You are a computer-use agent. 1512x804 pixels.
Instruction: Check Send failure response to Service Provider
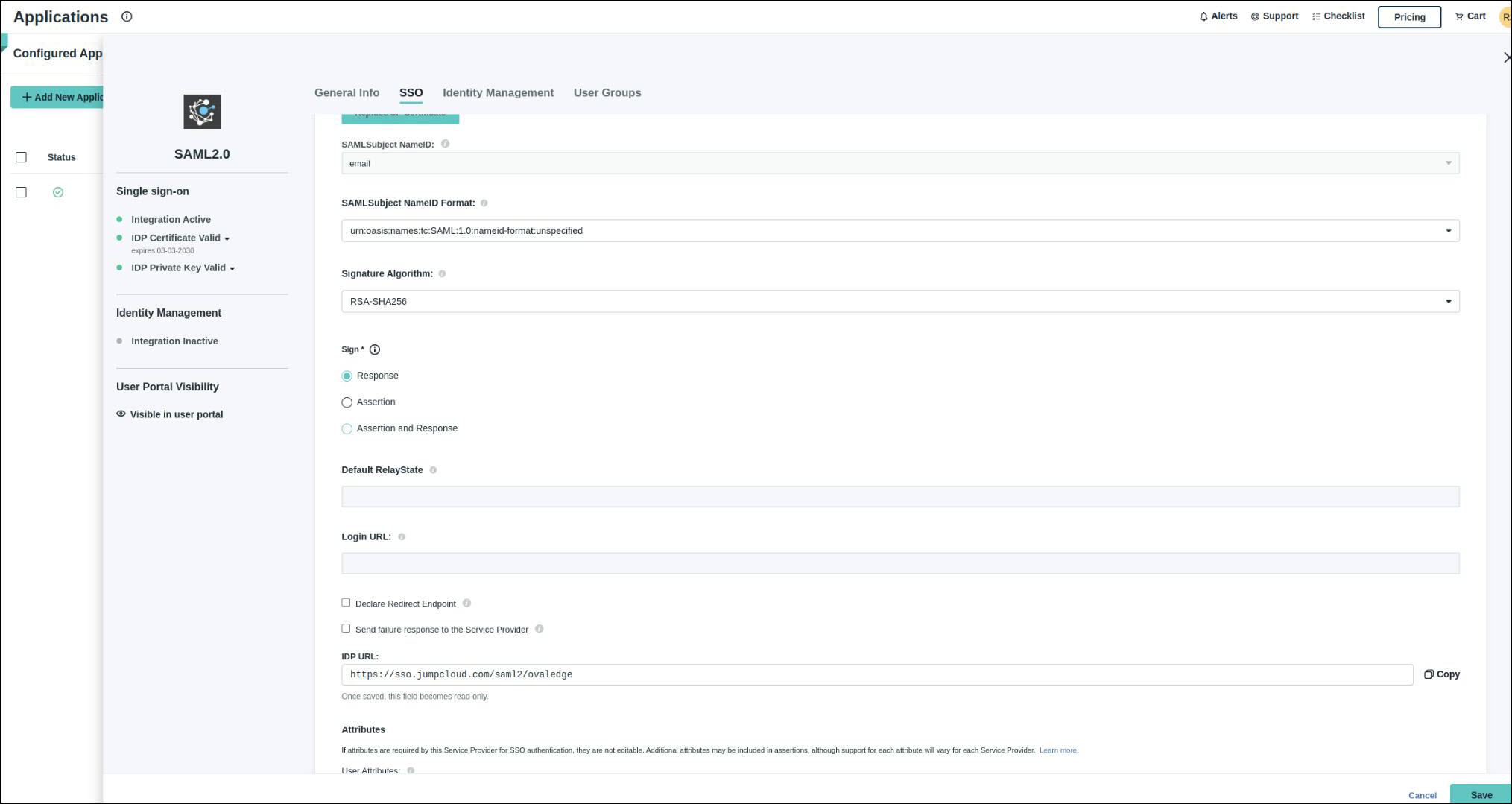click(x=346, y=629)
